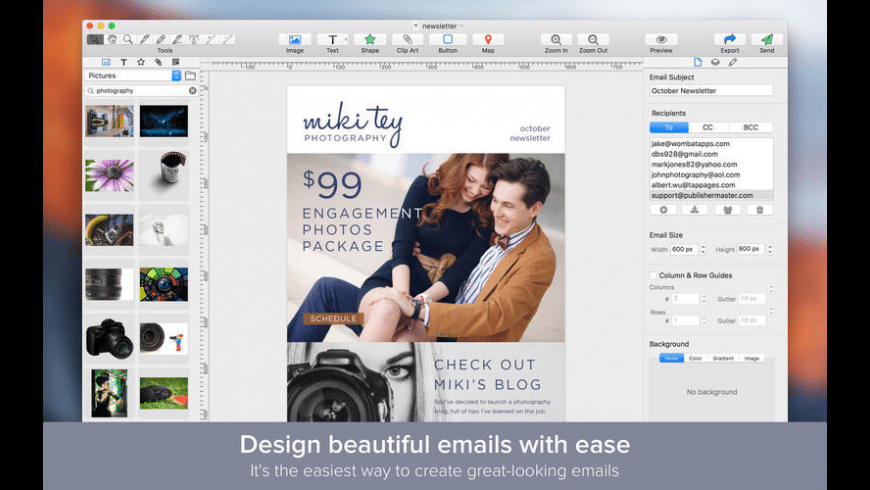Select the Color background option
Image resolution: width=870 pixels, height=490 pixels.
tap(695, 358)
